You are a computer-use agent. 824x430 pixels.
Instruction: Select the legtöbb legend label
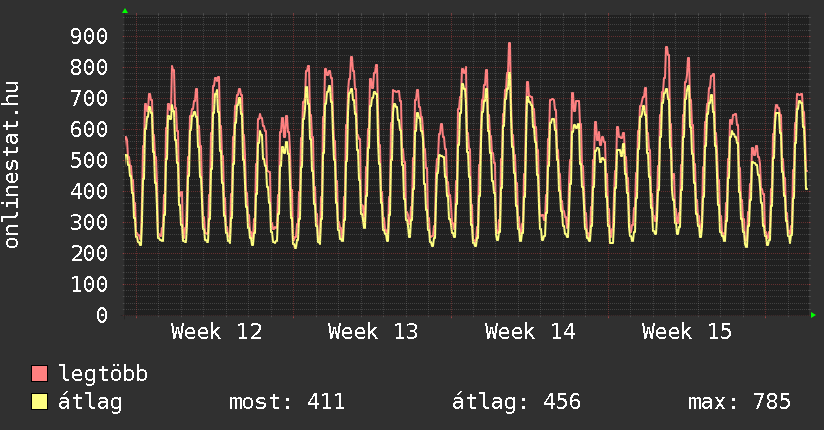(103, 374)
